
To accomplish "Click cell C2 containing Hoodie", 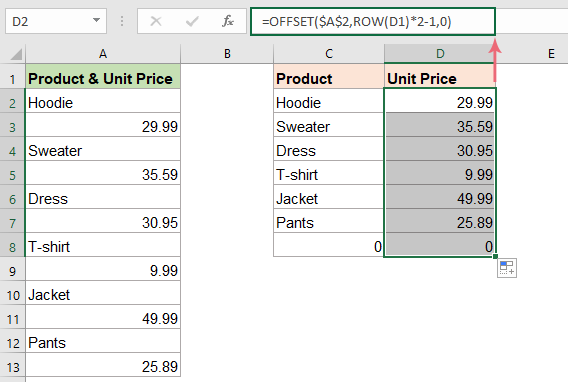I will click(329, 101).
